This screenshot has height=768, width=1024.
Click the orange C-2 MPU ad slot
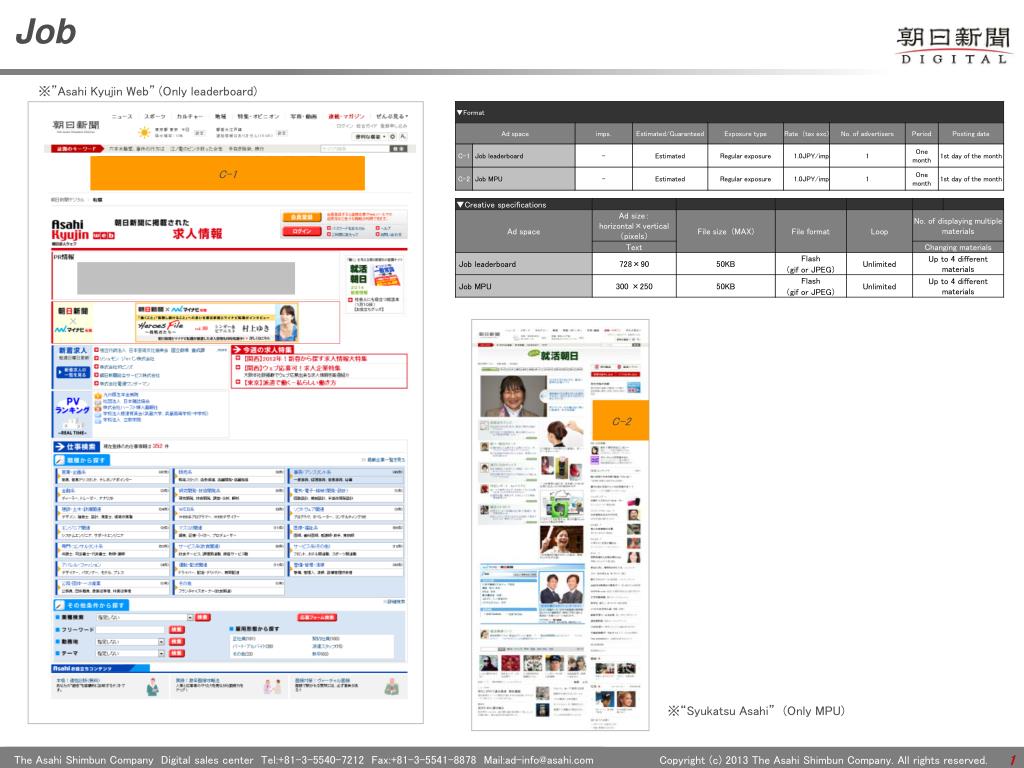pos(620,421)
